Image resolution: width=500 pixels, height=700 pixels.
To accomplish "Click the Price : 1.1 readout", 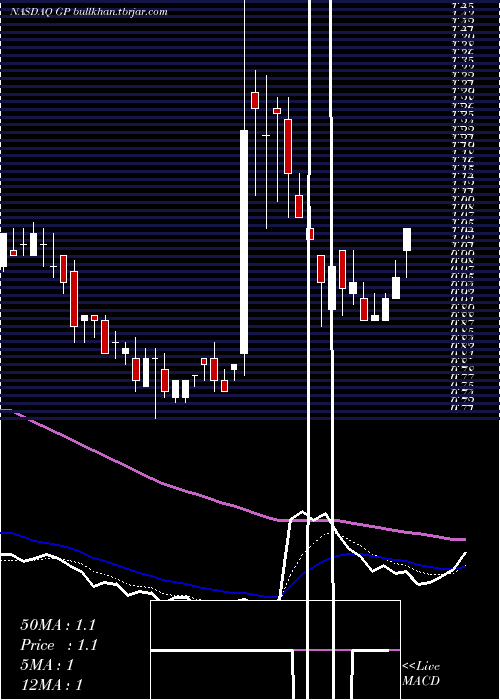I will tap(58, 645).
